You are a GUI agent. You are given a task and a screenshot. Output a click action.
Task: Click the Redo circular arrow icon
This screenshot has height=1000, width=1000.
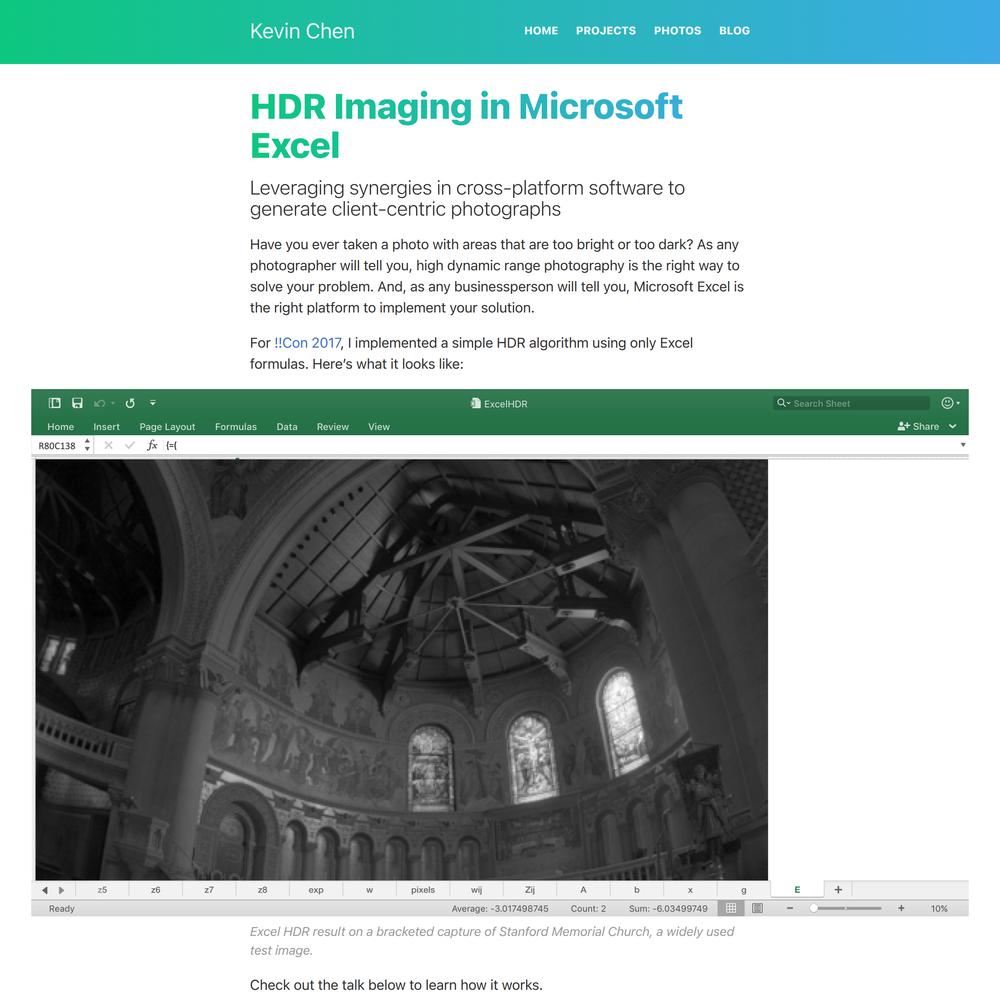130,403
